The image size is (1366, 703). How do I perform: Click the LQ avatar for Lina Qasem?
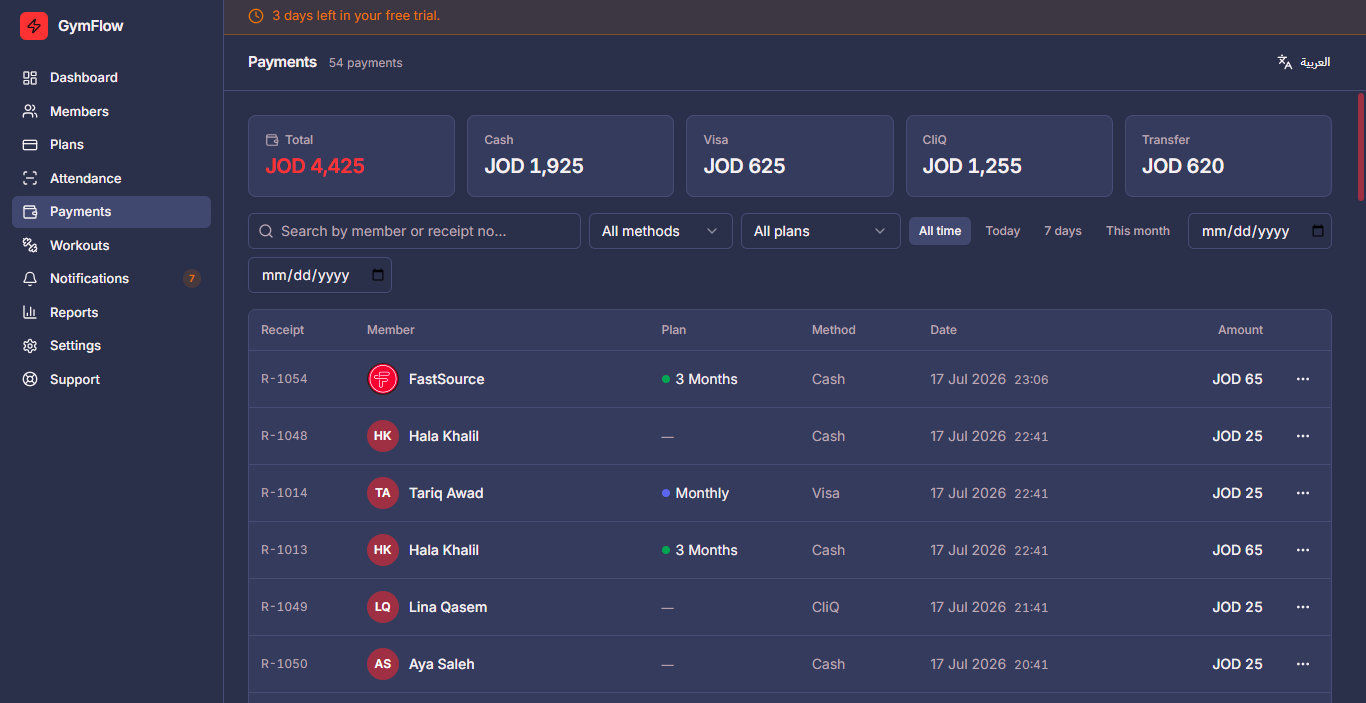point(383,607)
